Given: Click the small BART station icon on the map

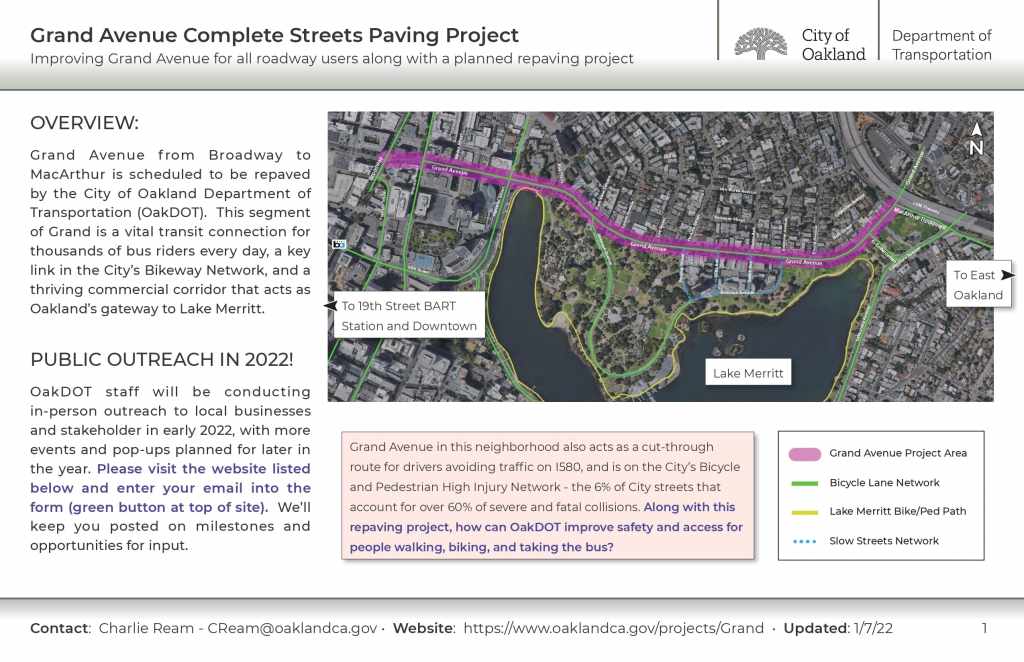Looking at the screenshot, I should [339, 244].
